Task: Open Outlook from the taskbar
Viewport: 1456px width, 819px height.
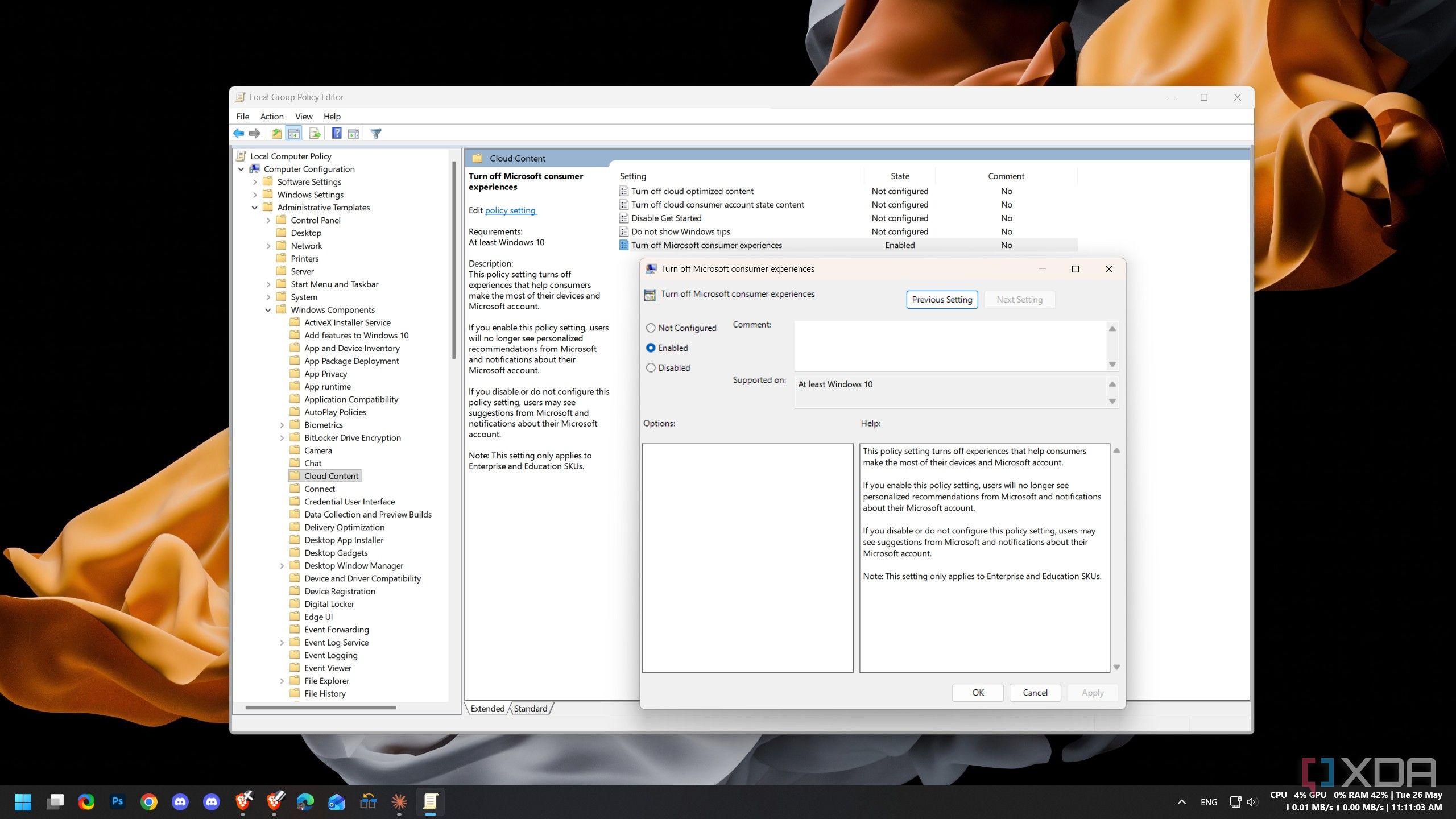Action: pos(337,801)
